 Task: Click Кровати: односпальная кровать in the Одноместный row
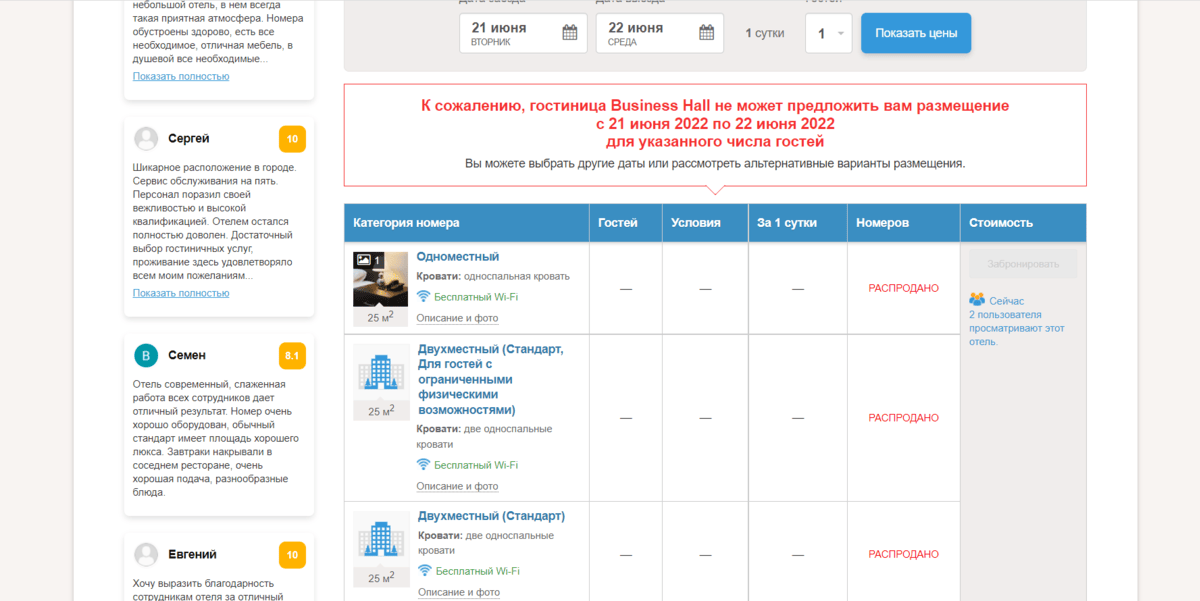click(x=493, y=276)
